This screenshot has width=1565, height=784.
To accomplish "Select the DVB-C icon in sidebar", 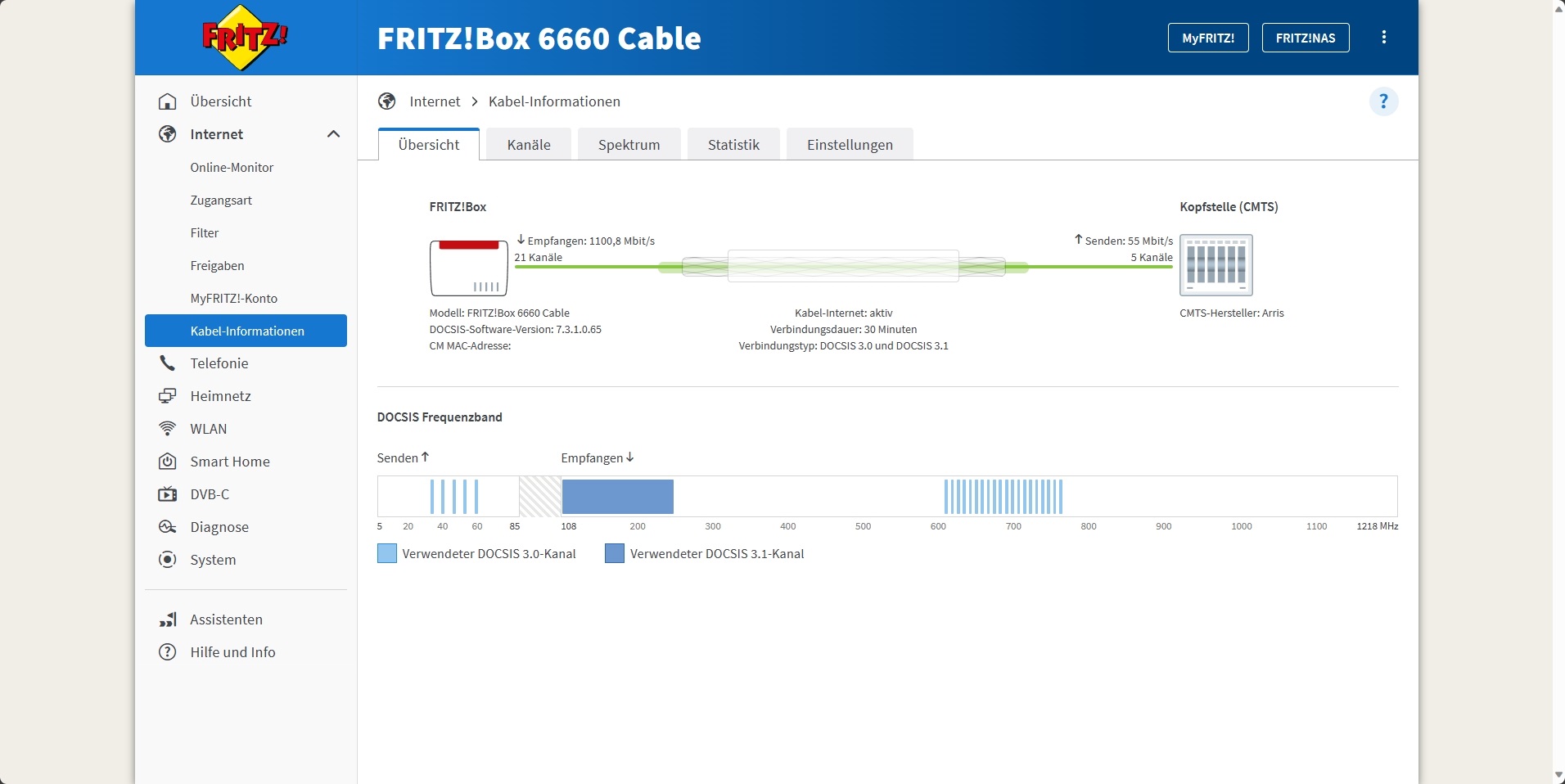I will pos(167,493).
